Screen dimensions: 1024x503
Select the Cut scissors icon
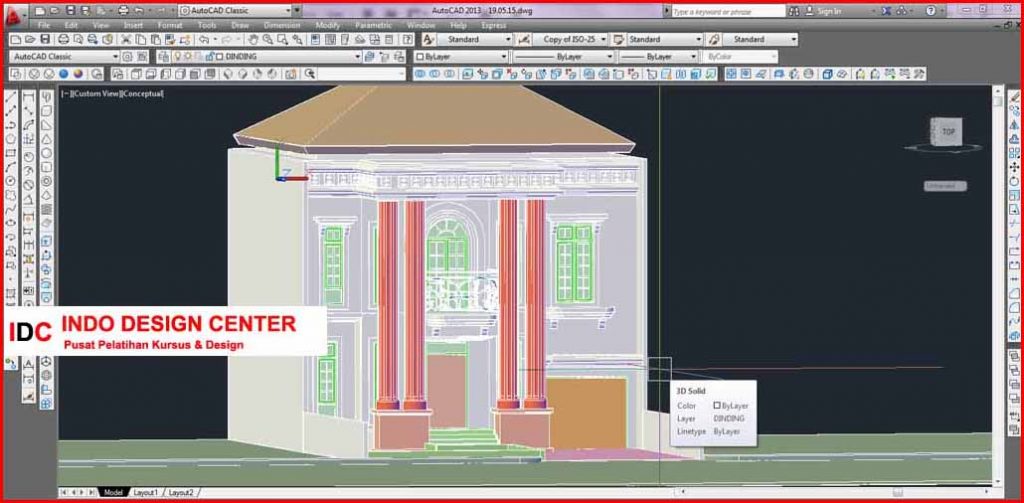pos(125,39)
